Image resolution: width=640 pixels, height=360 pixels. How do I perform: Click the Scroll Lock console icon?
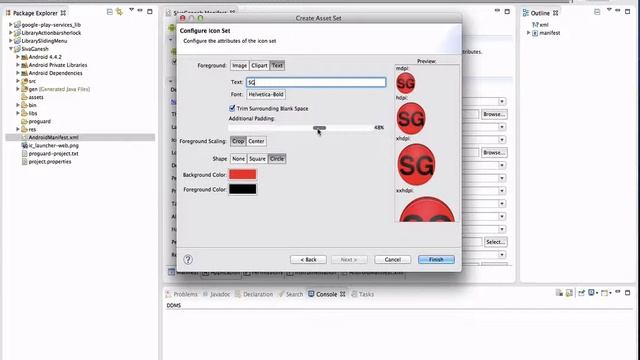coord(569,293)
